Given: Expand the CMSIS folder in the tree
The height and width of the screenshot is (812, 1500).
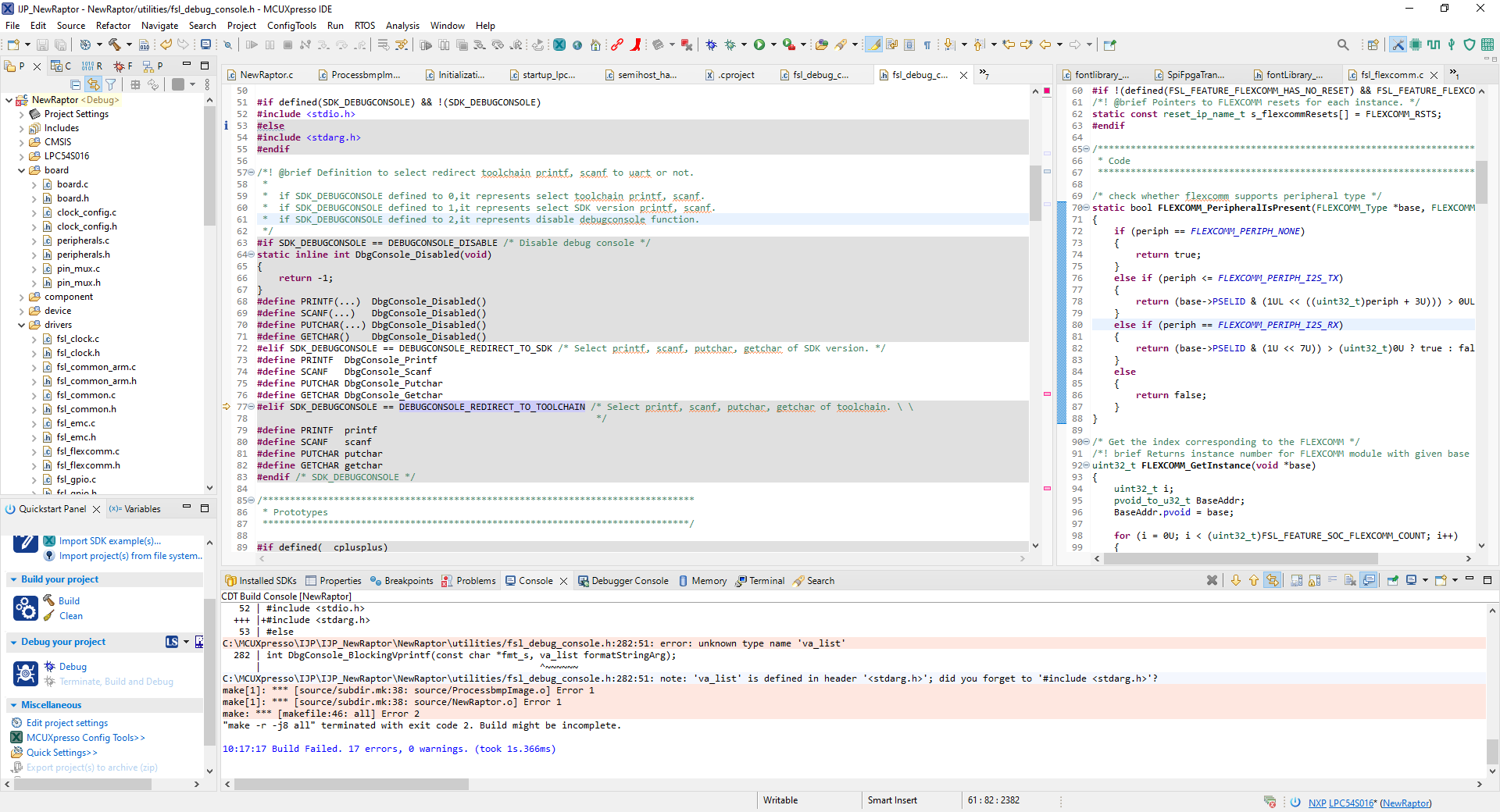Looking at the screenshot, I should pos(22,142).
